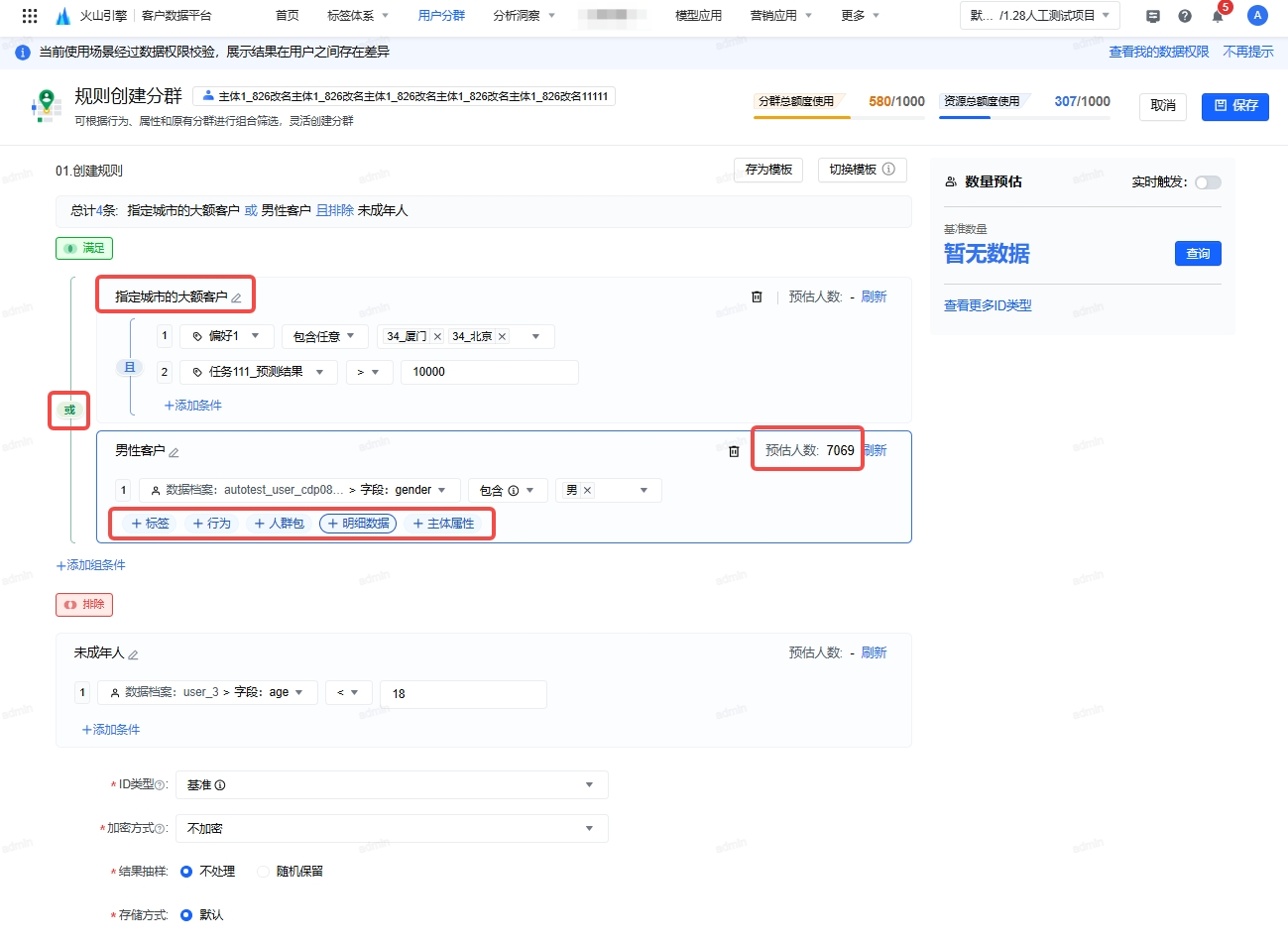
Task: Open the < operator dropdown for age
Action: pyautogui.click(x=349, y=692)
